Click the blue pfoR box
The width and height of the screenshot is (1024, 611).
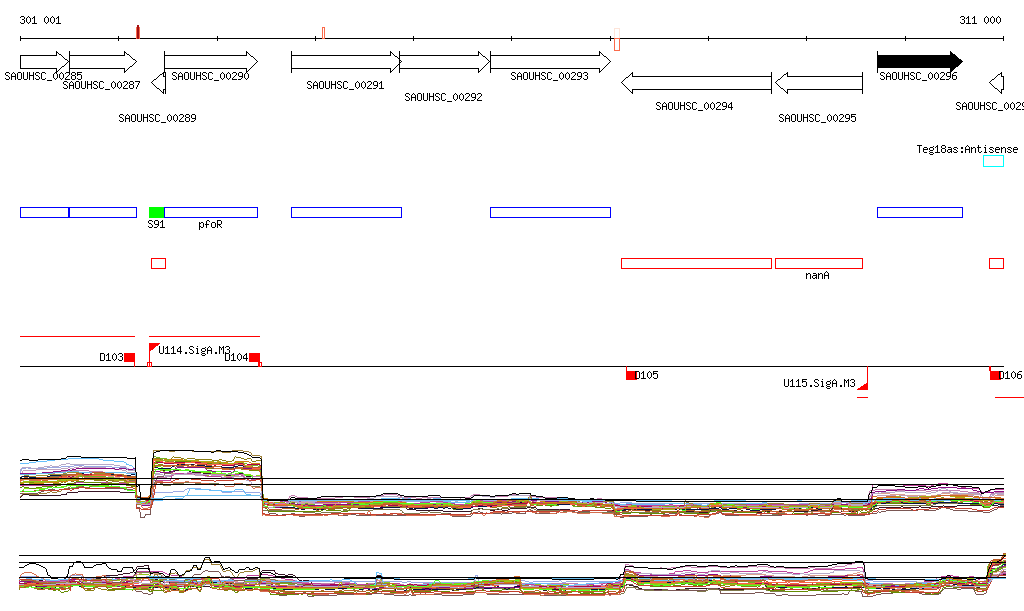[211, 212]
